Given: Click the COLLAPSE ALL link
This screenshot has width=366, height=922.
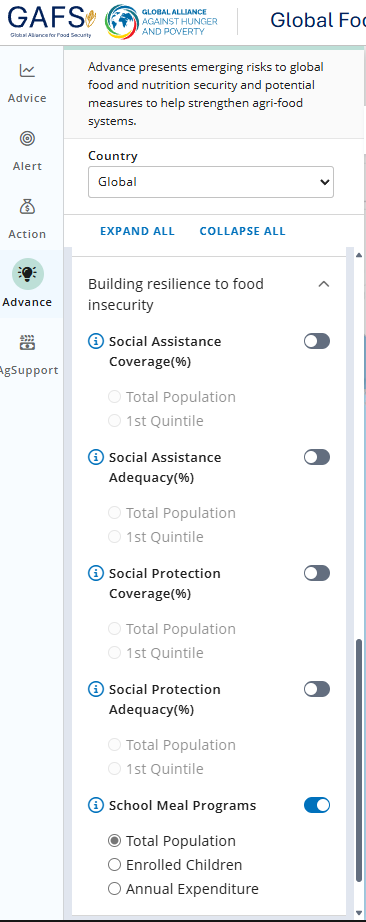Looking at the screenshot, I should point(242,231).
